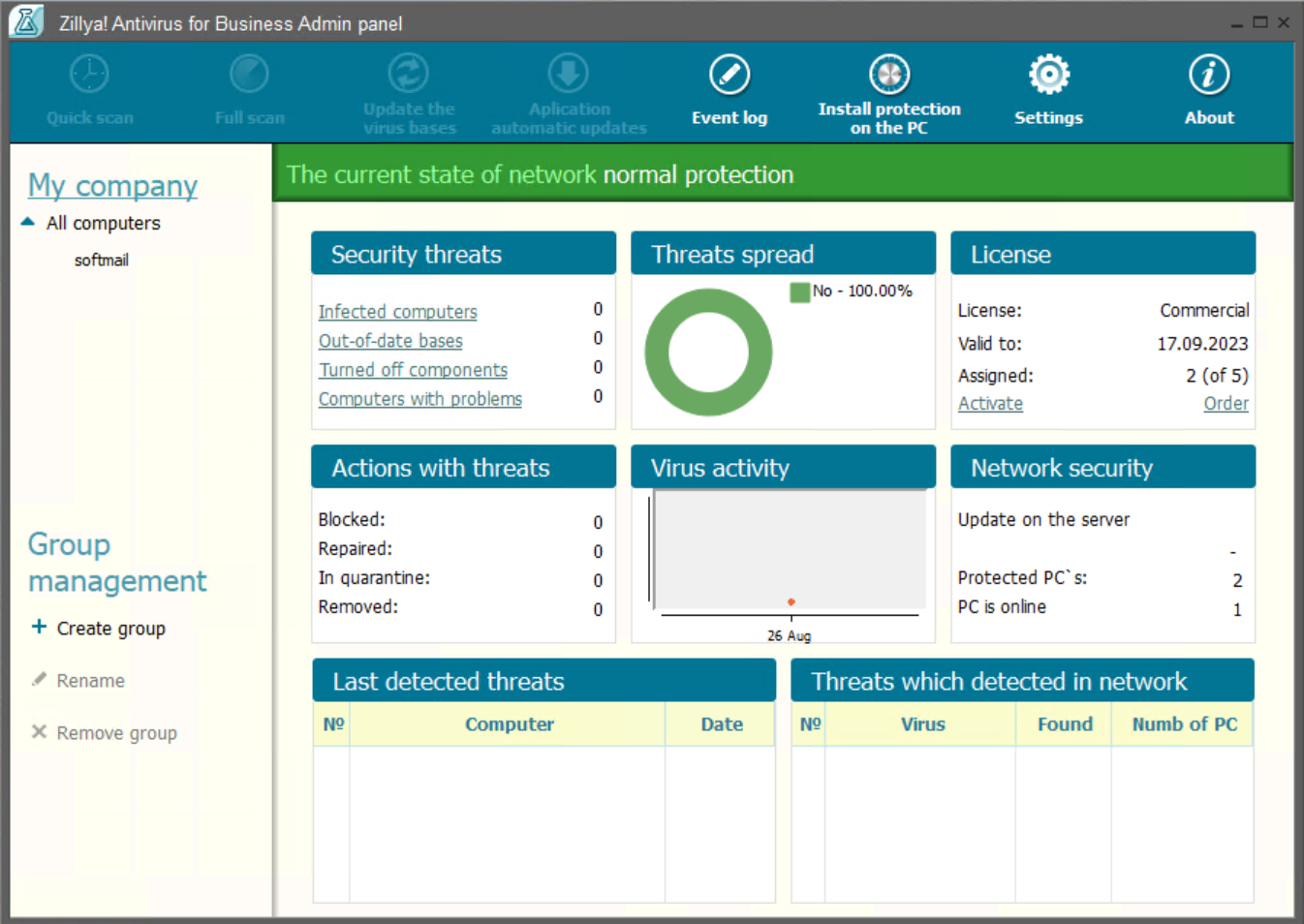The image size is (1304, 924).
Task: Click the Virus activity panel header
Action: click(x=783, y=468)
